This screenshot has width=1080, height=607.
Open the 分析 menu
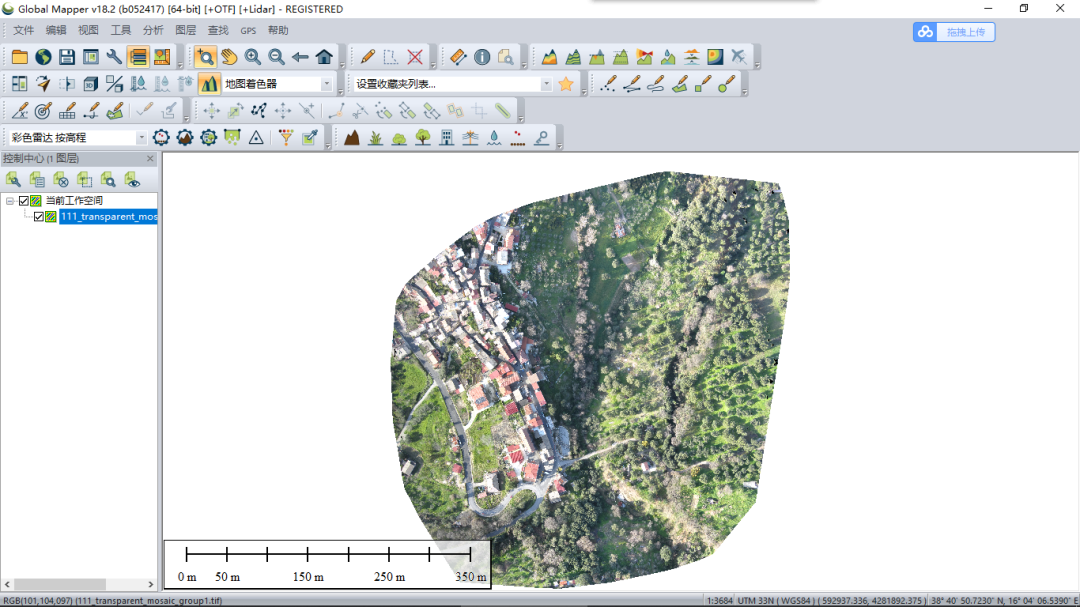(x=153, y=30)
